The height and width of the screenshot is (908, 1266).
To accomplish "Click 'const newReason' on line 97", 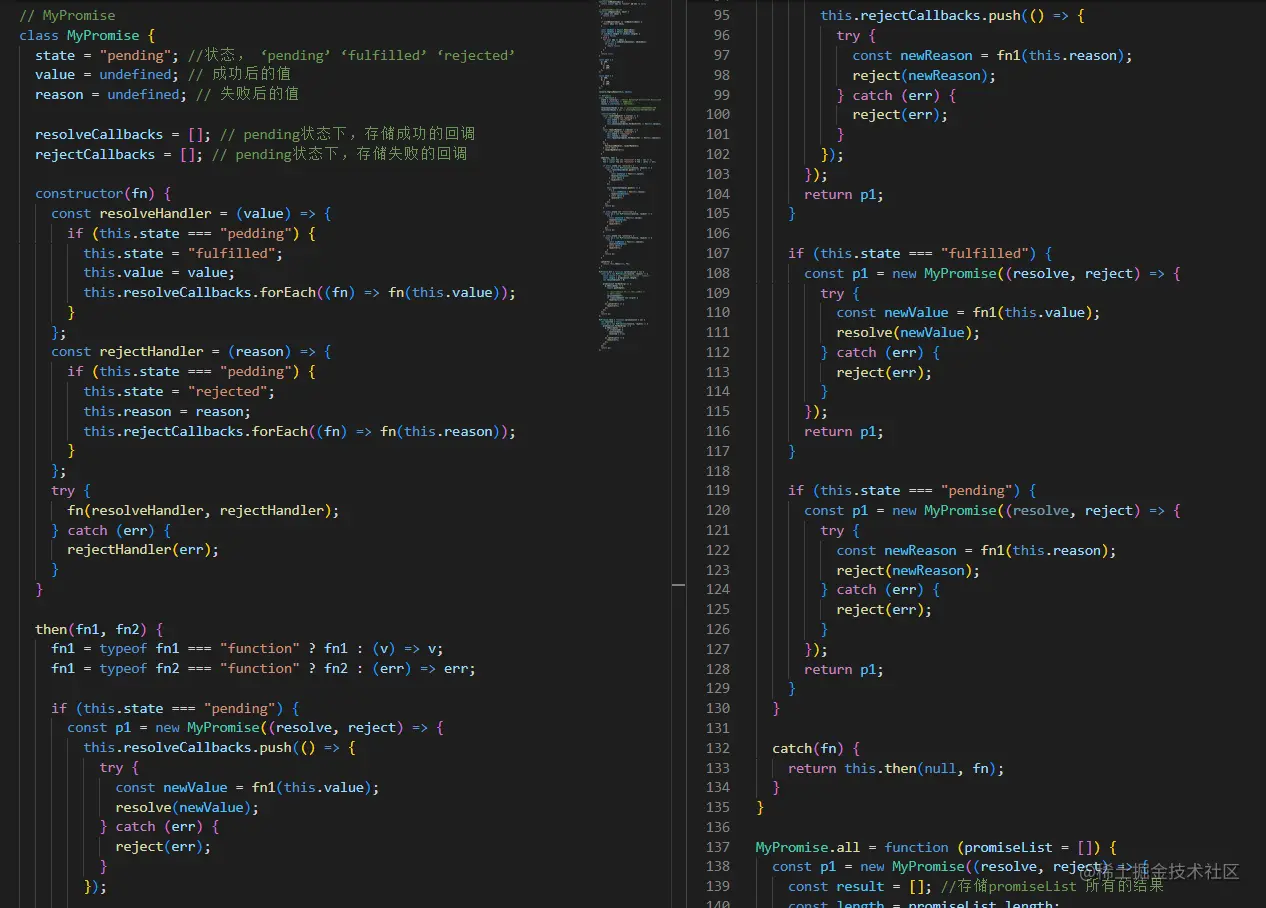I will (992, 55).
